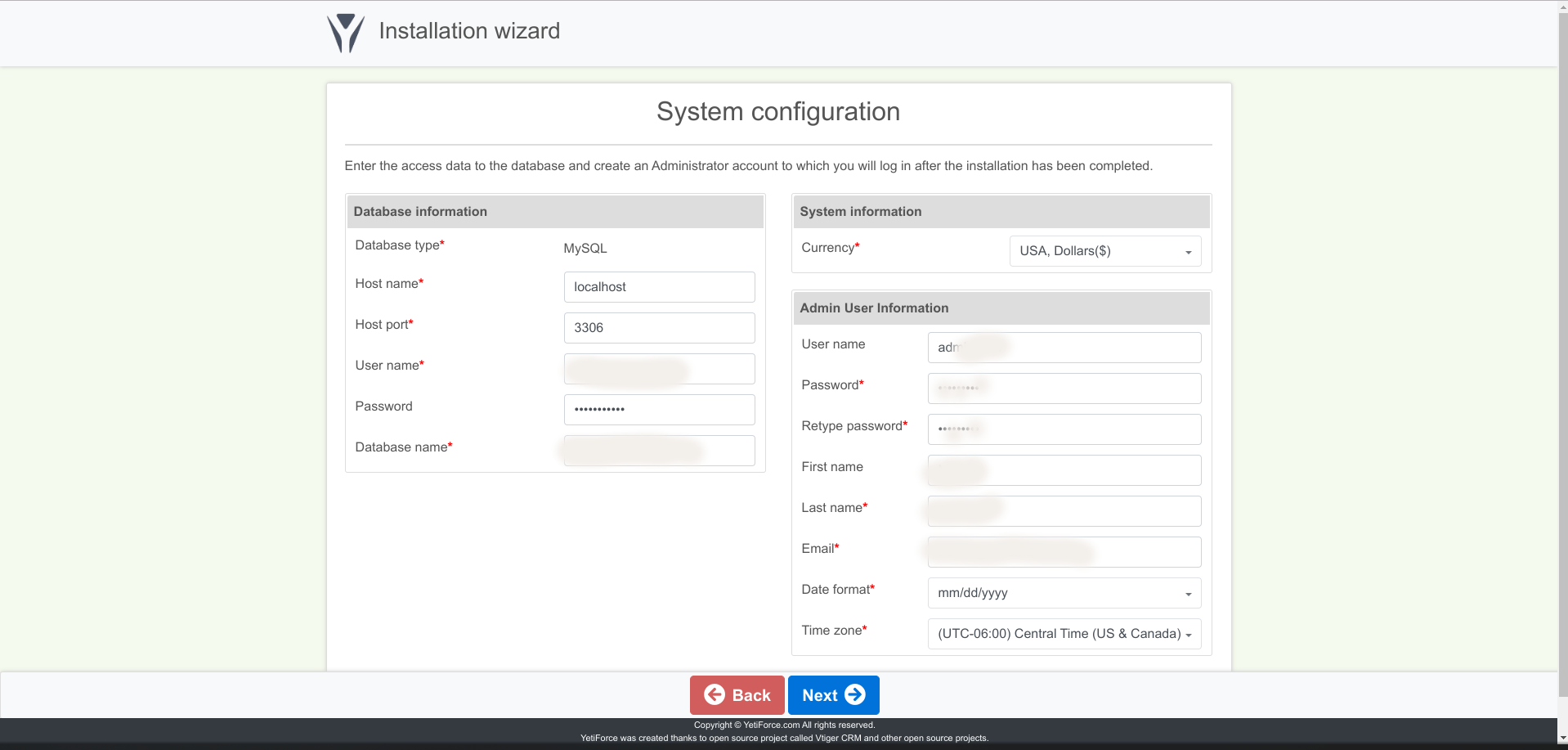The image size is (1568, 750).
Task: Focus the First name field
Action: pyautogui.click(x=1064, y=470)
